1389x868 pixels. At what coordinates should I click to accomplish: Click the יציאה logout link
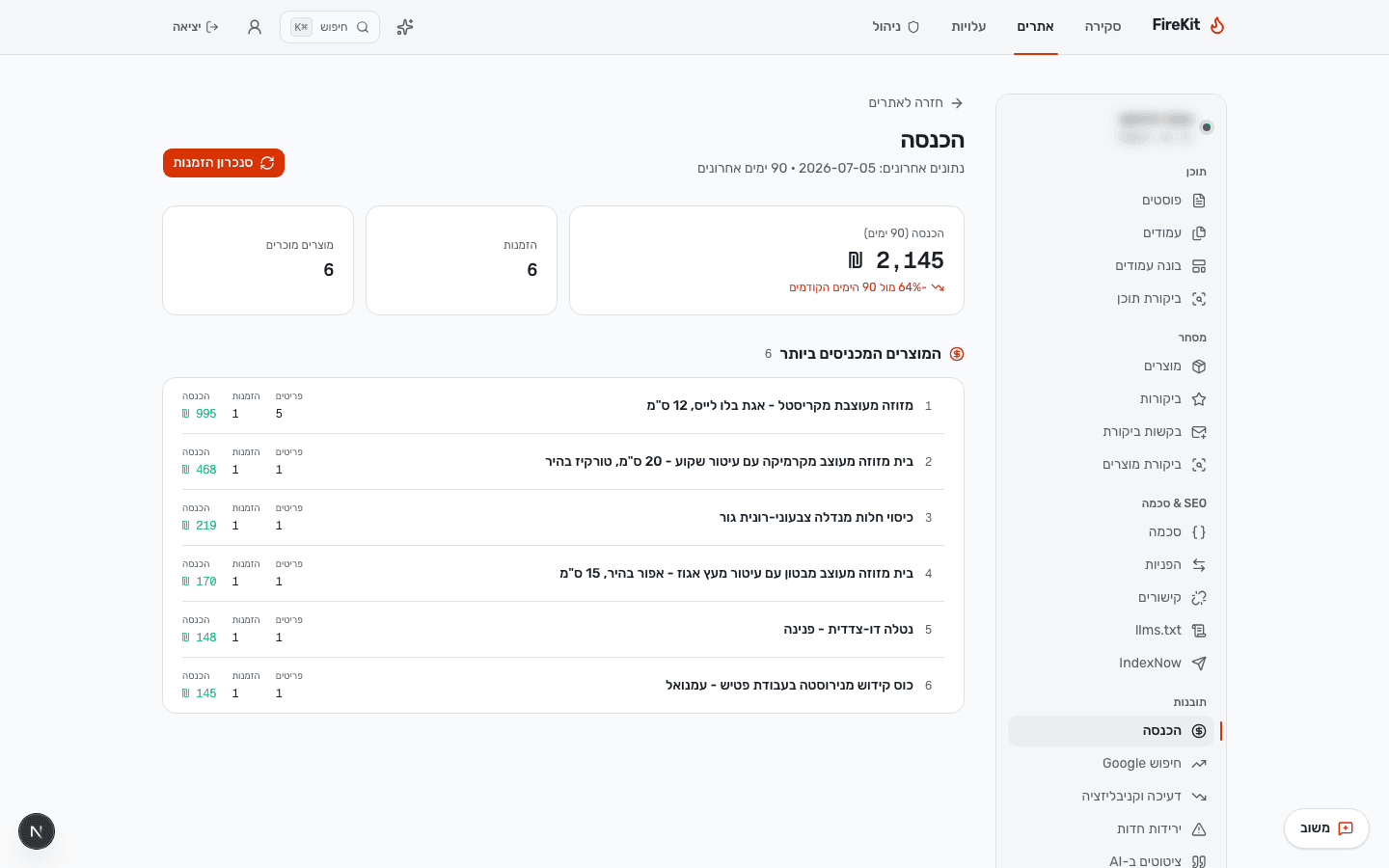tap(196, 27)
